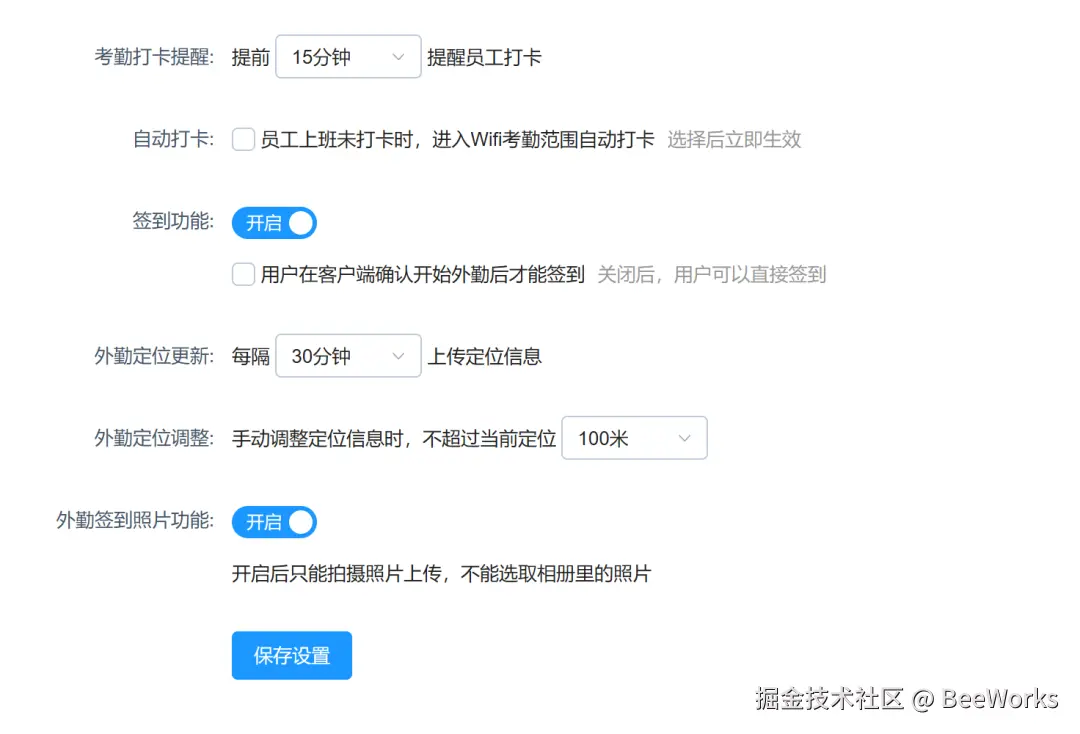Open the 15分钟 reminder time dropdown

[x=347, y=56]
